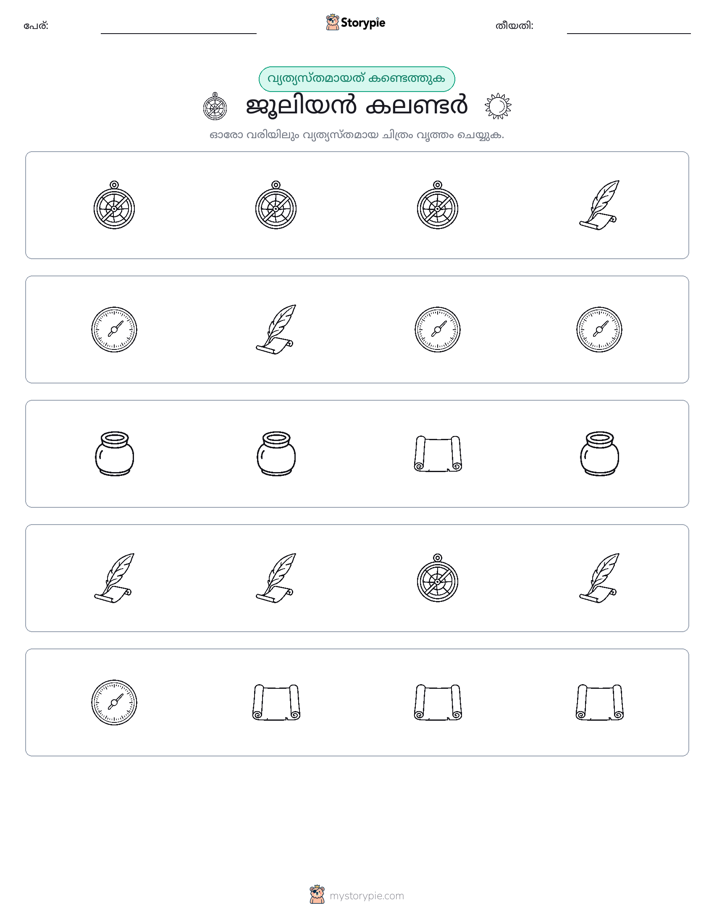714x924 pixels.
Task: Open the mystorypie.com footer link
Action: pyautogui.click(x=366, y=896)
